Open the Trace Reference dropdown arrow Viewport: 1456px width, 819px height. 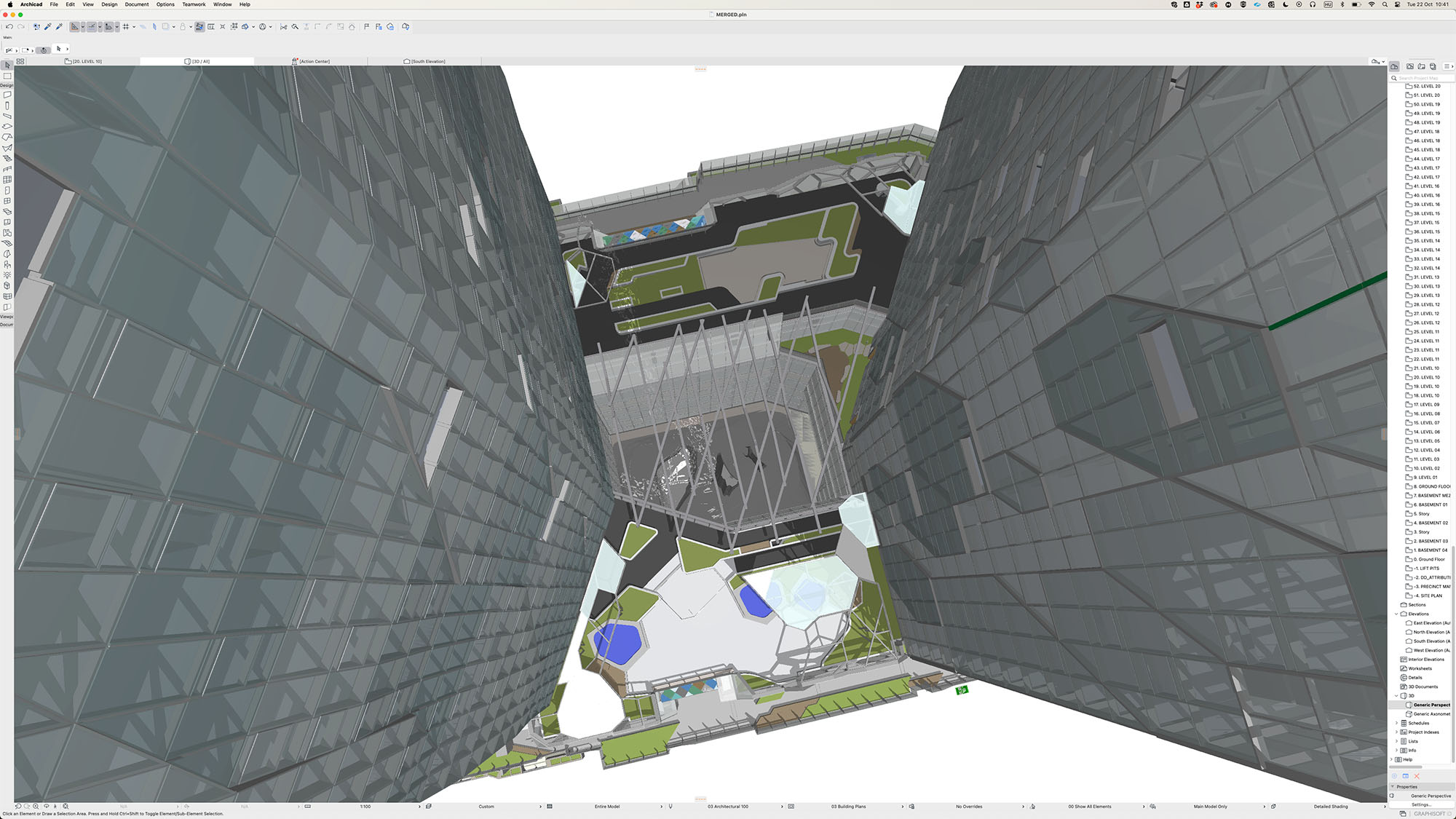click(174, 27)
